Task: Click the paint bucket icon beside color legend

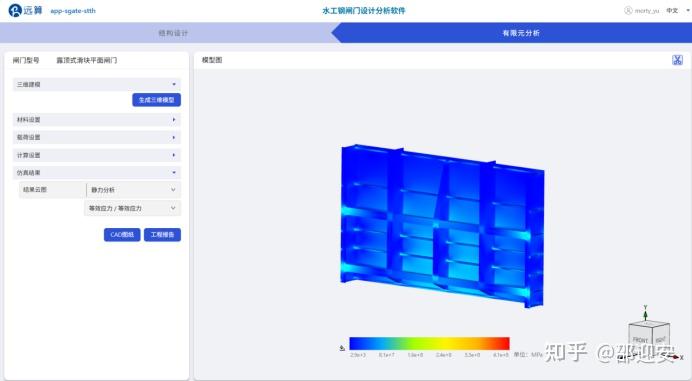Action: pyautogui.click(x=342, y=348)
